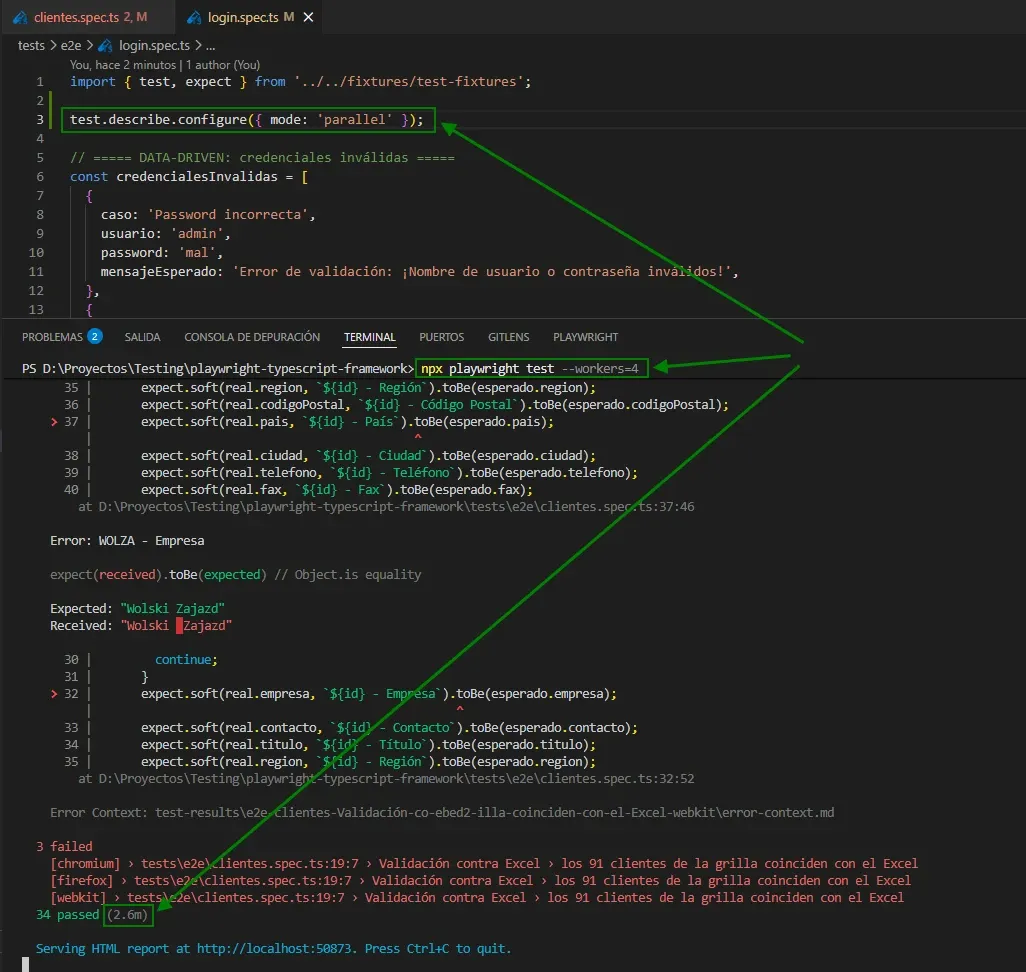This screenshot has width=1026, height=972.
Task: Open the 'tests' breadcrumb folder
Action: 31,46
